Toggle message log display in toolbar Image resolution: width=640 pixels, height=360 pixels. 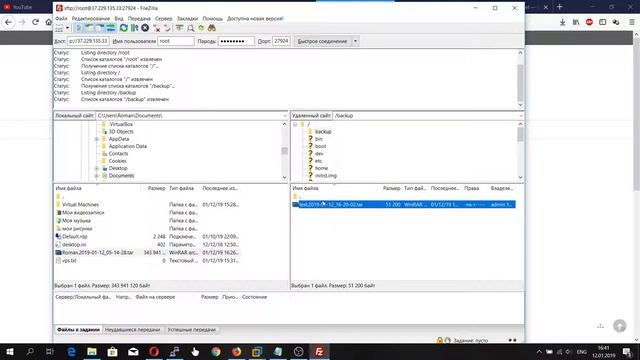click(x=79, y=28)
